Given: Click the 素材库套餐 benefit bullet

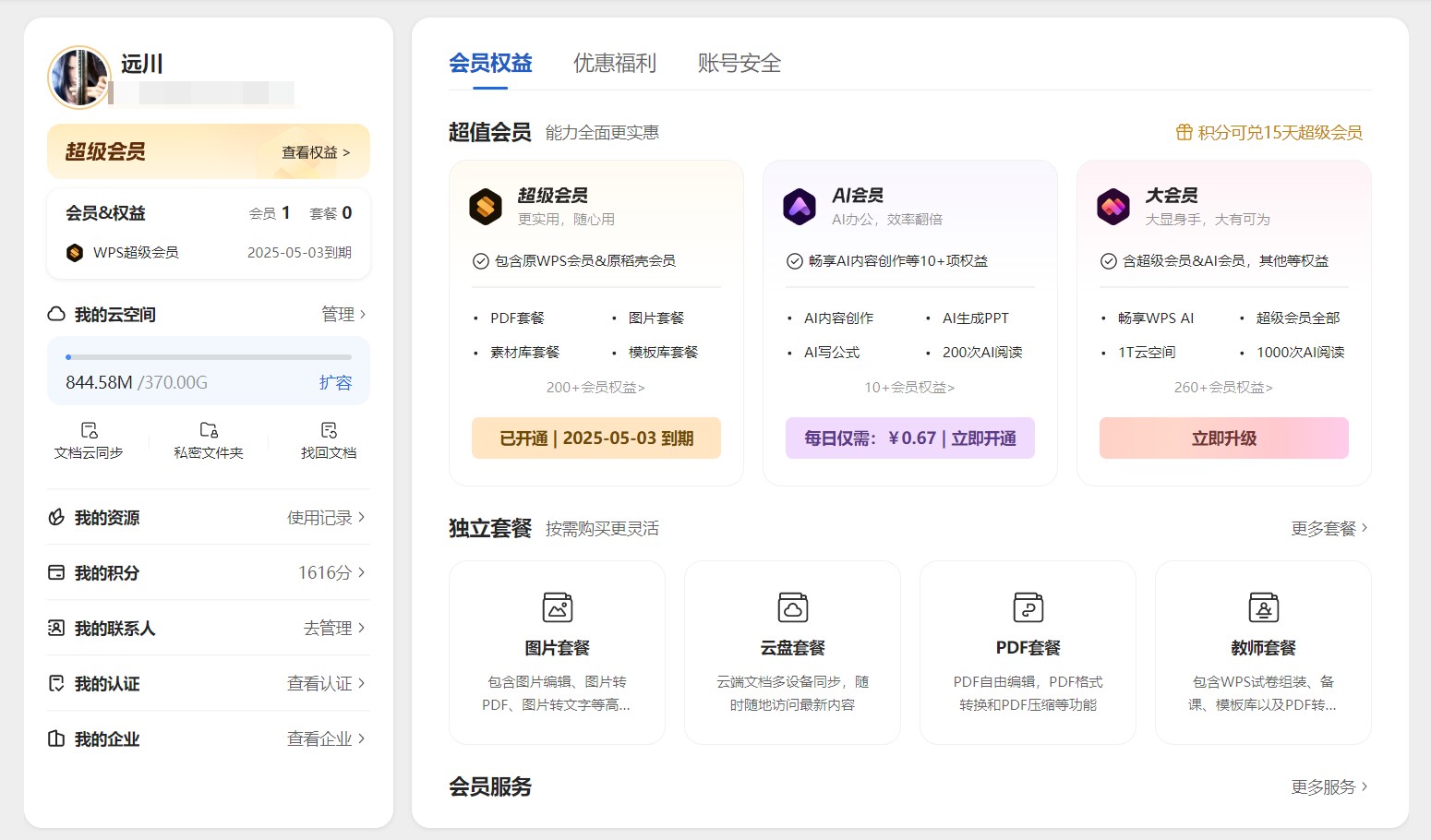Looking at the screenshot, I should pyautogui.click(x=524, y=353).
